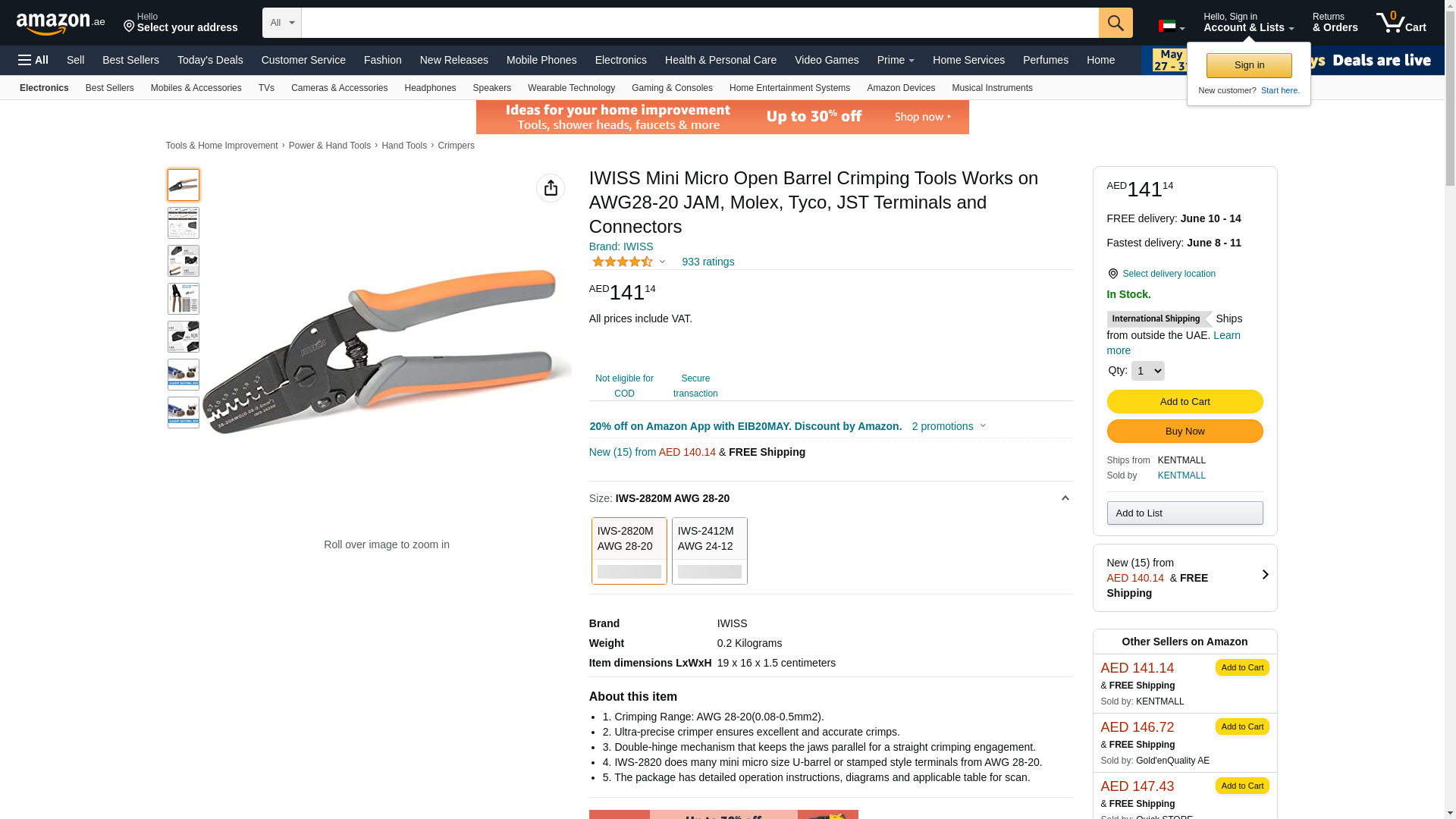This screenshot has height=819, width=1456.
Task: Open the UAE flag language selector
Action: [1172, 27]
